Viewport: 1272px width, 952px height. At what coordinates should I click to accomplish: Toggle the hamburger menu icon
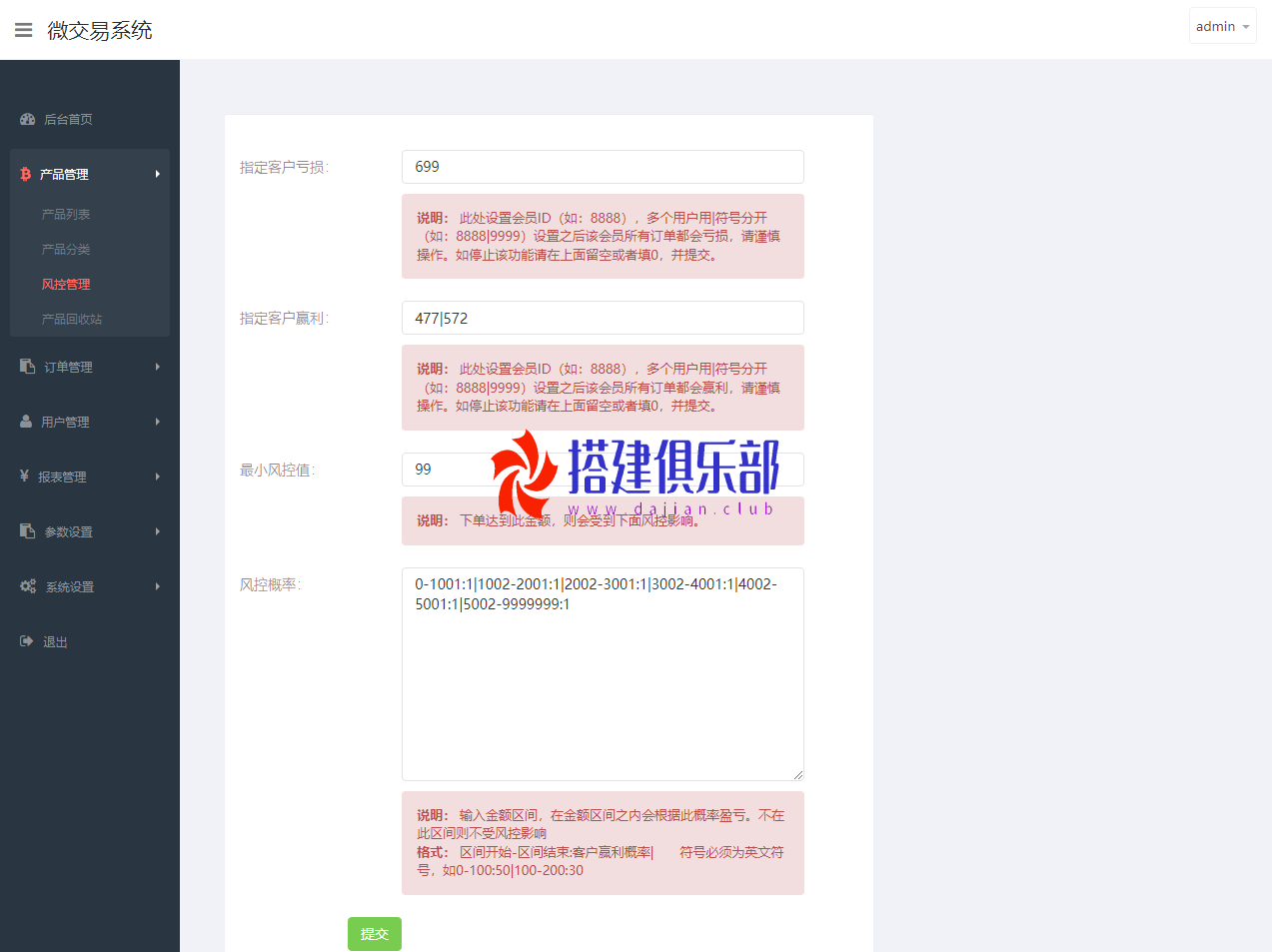tap(23, 30)
